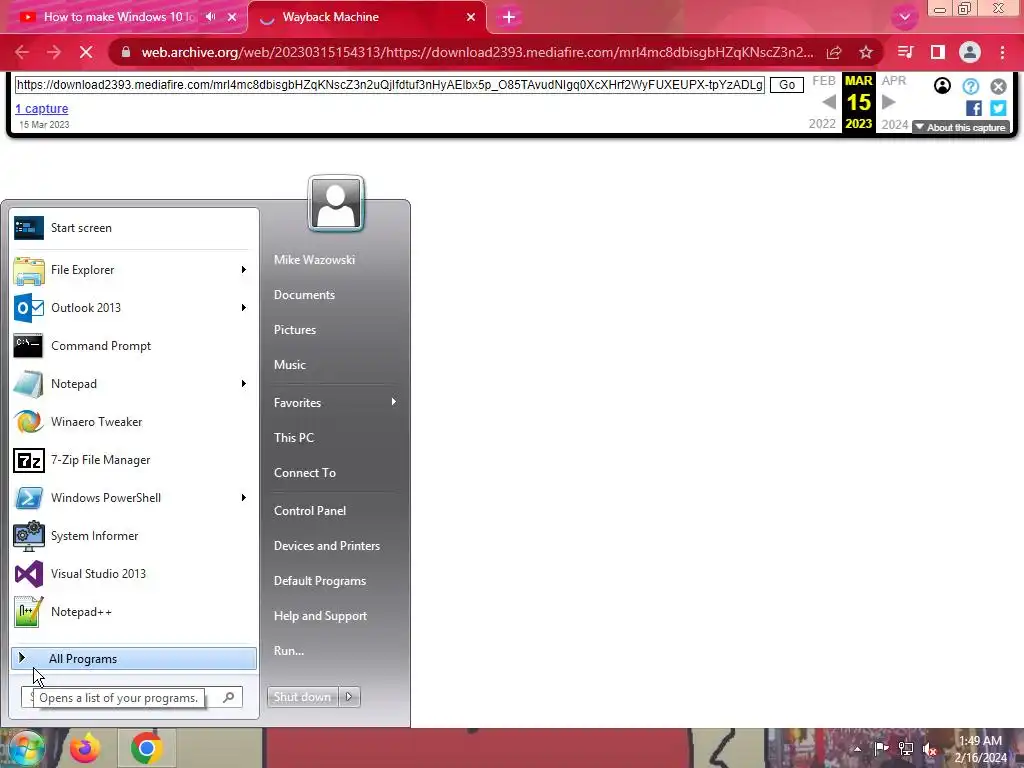
Task: Open Documents in Start menu
Action: (x=304, y=295)
